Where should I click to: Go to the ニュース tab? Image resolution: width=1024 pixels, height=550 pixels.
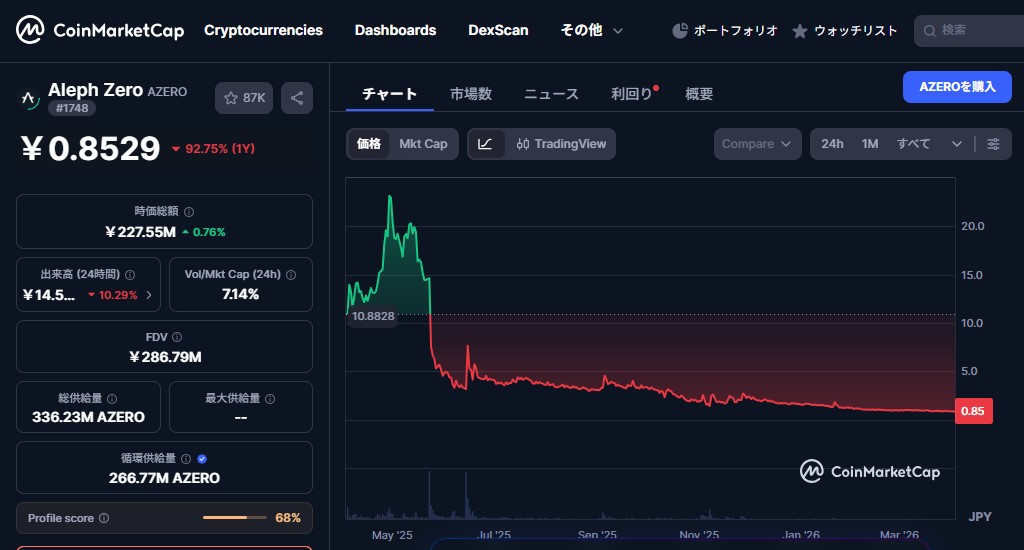coord(551,94)
